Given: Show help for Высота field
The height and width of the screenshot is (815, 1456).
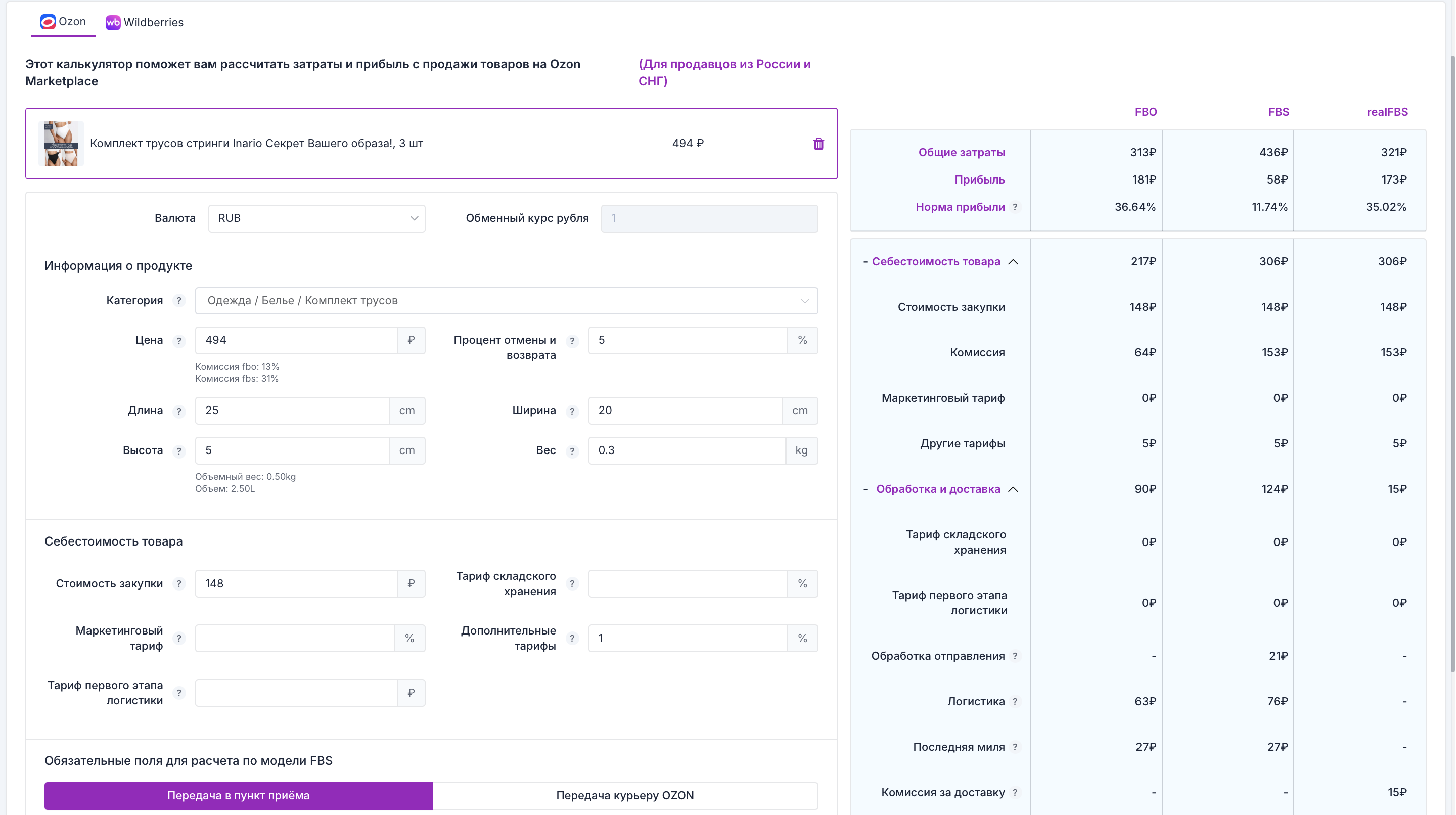Looking at the screenshot, I should [179, 451].
